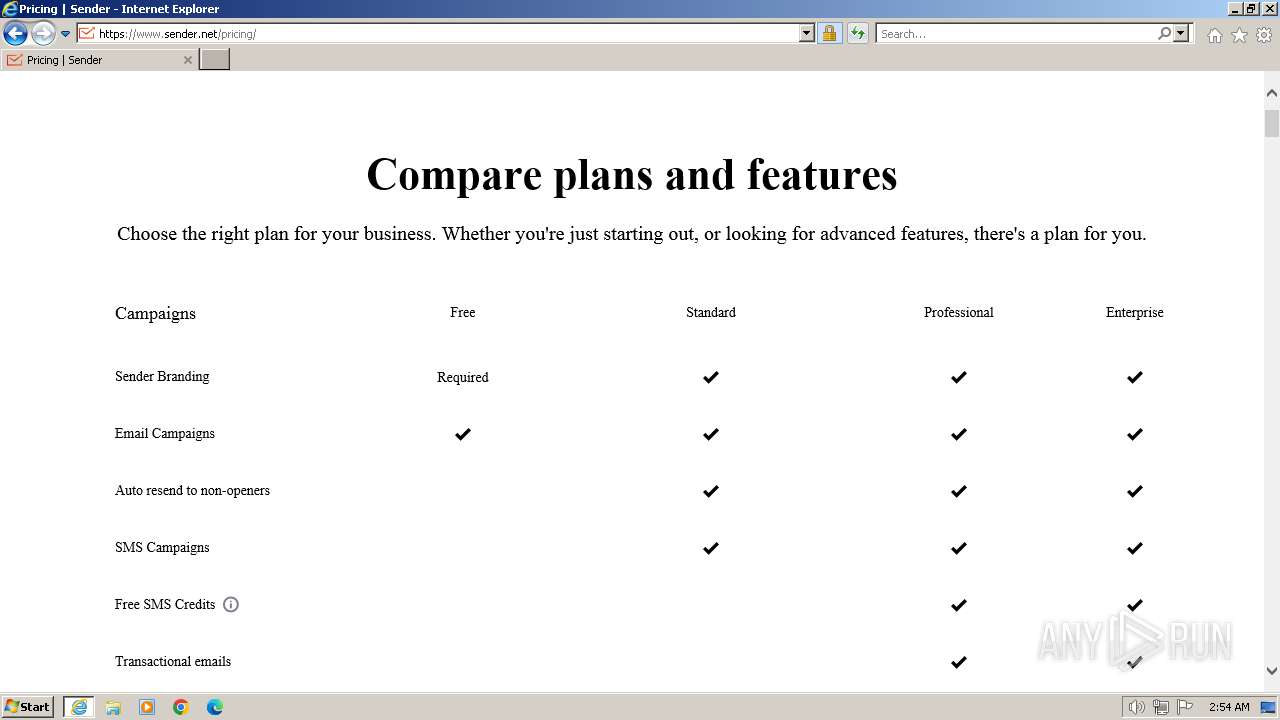Click Internet Explorer taskbar icon
Screen dimensions: 1280x720
tap(79, 707)
